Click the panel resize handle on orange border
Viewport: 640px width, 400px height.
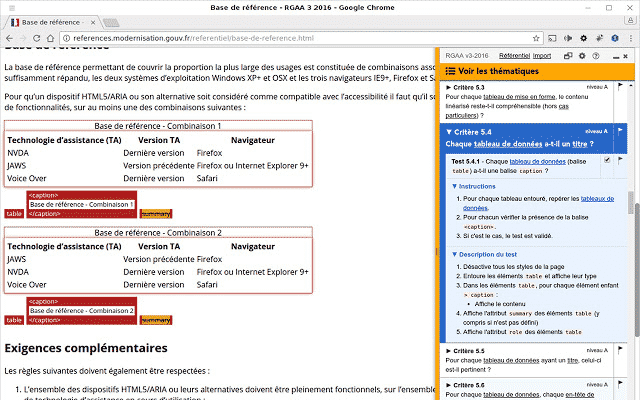point(437,251)
